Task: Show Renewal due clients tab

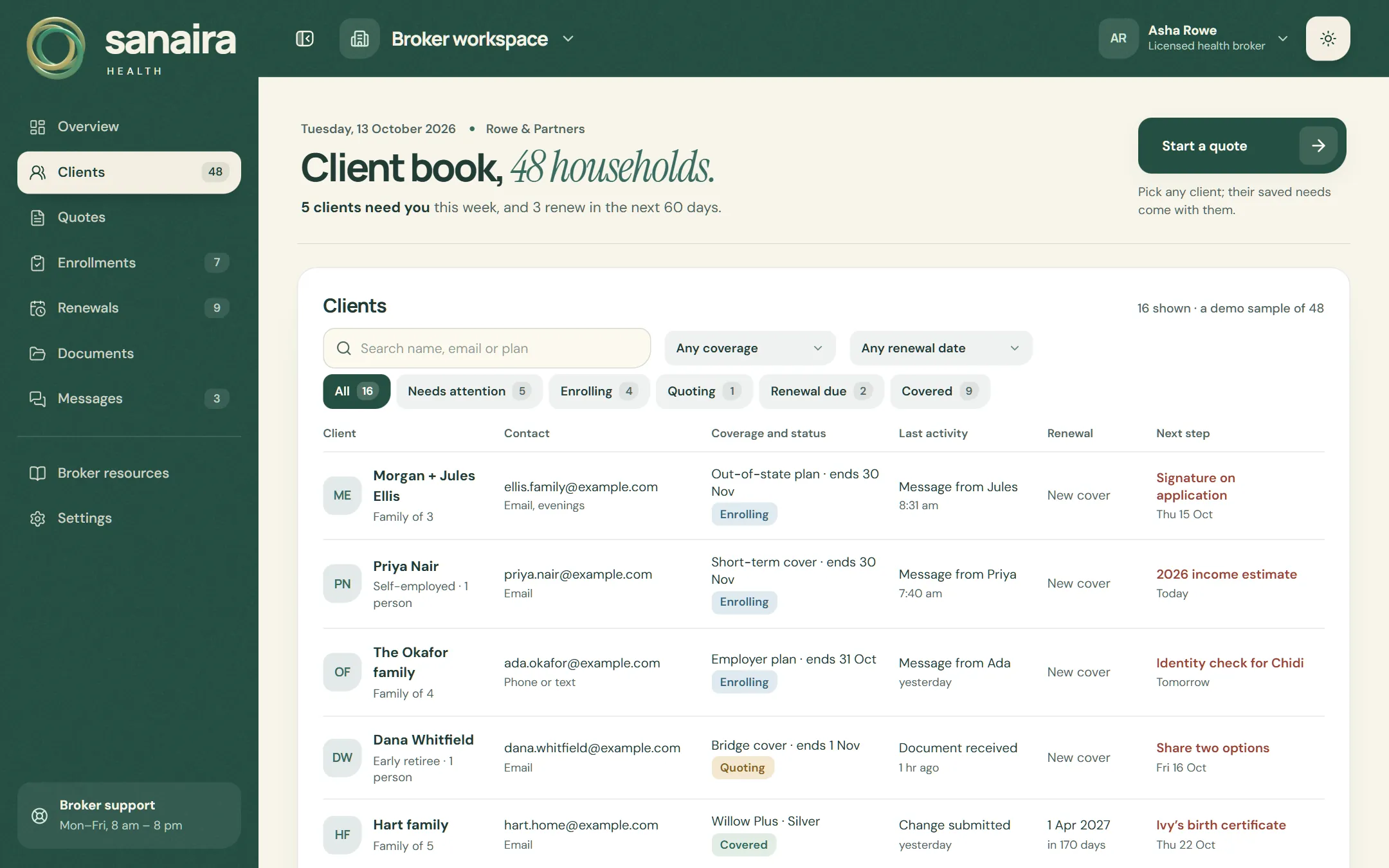Action: [821, 392]
